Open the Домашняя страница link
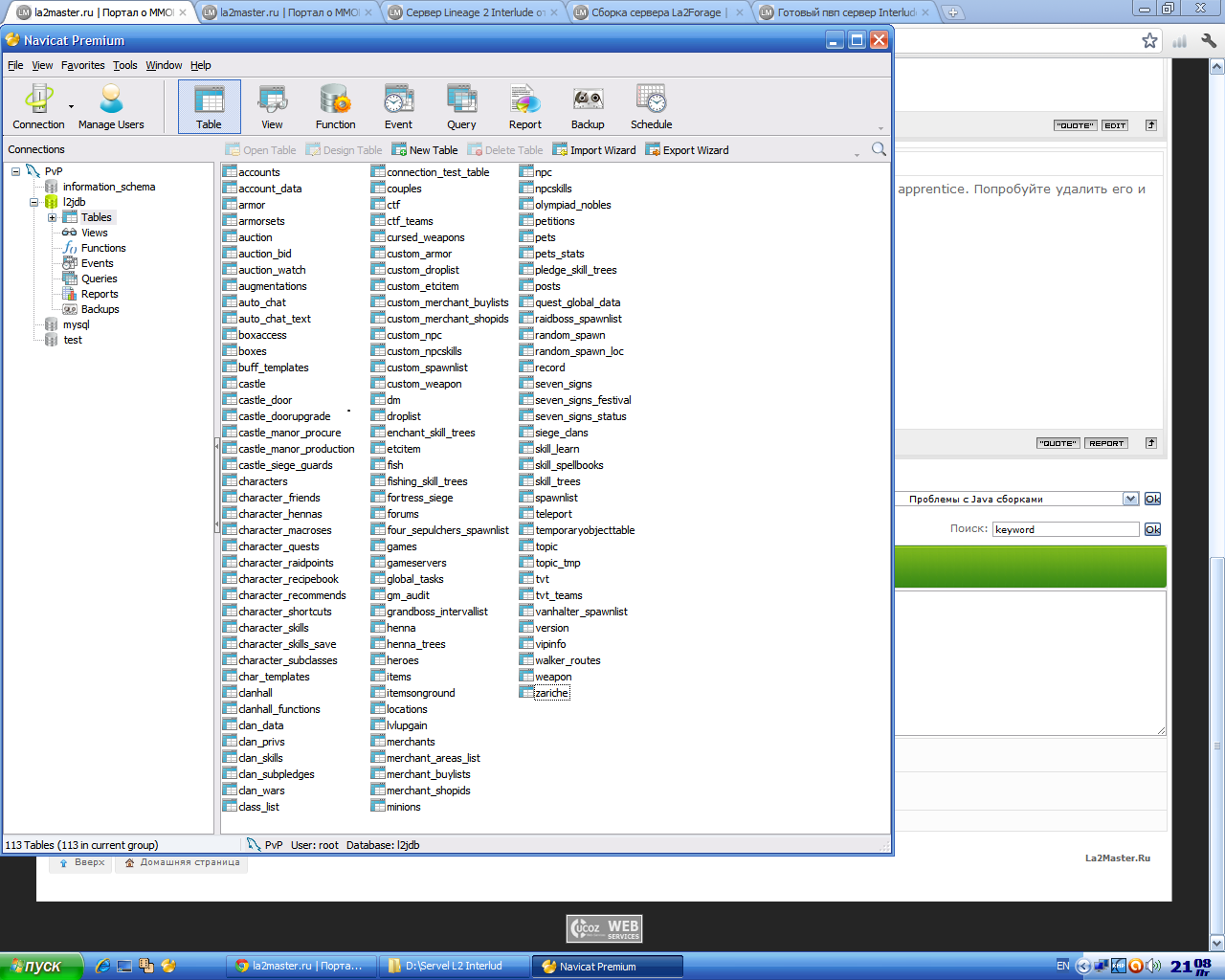Viewport: 1225px width, 980px height. 182,862
